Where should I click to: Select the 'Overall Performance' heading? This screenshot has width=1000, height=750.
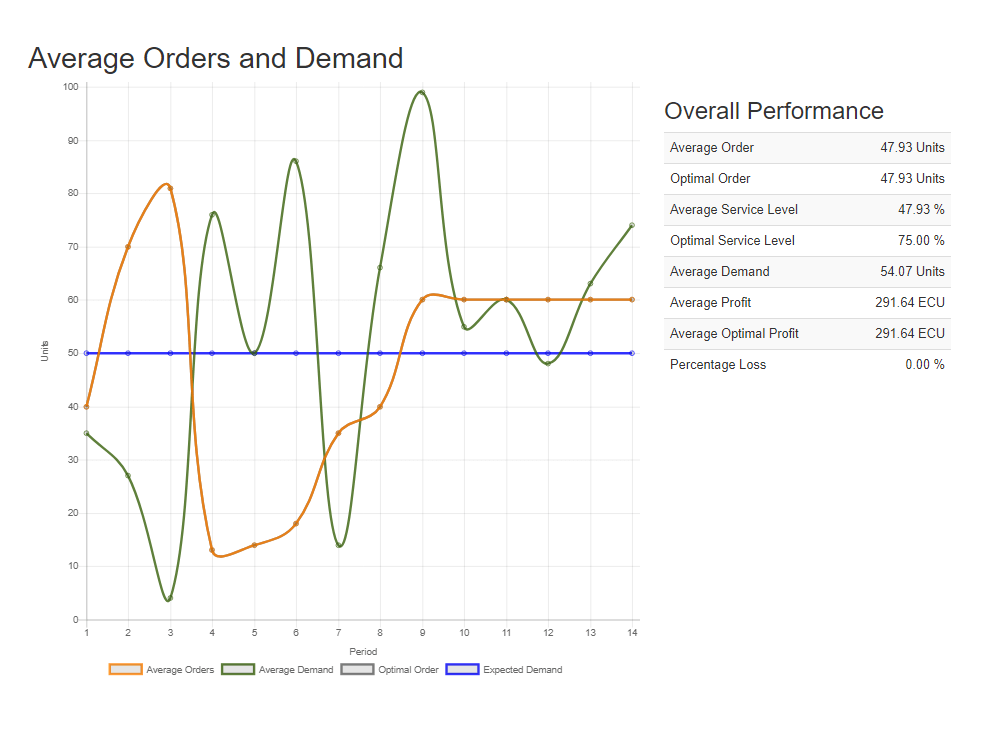click(x=774, y=111)
